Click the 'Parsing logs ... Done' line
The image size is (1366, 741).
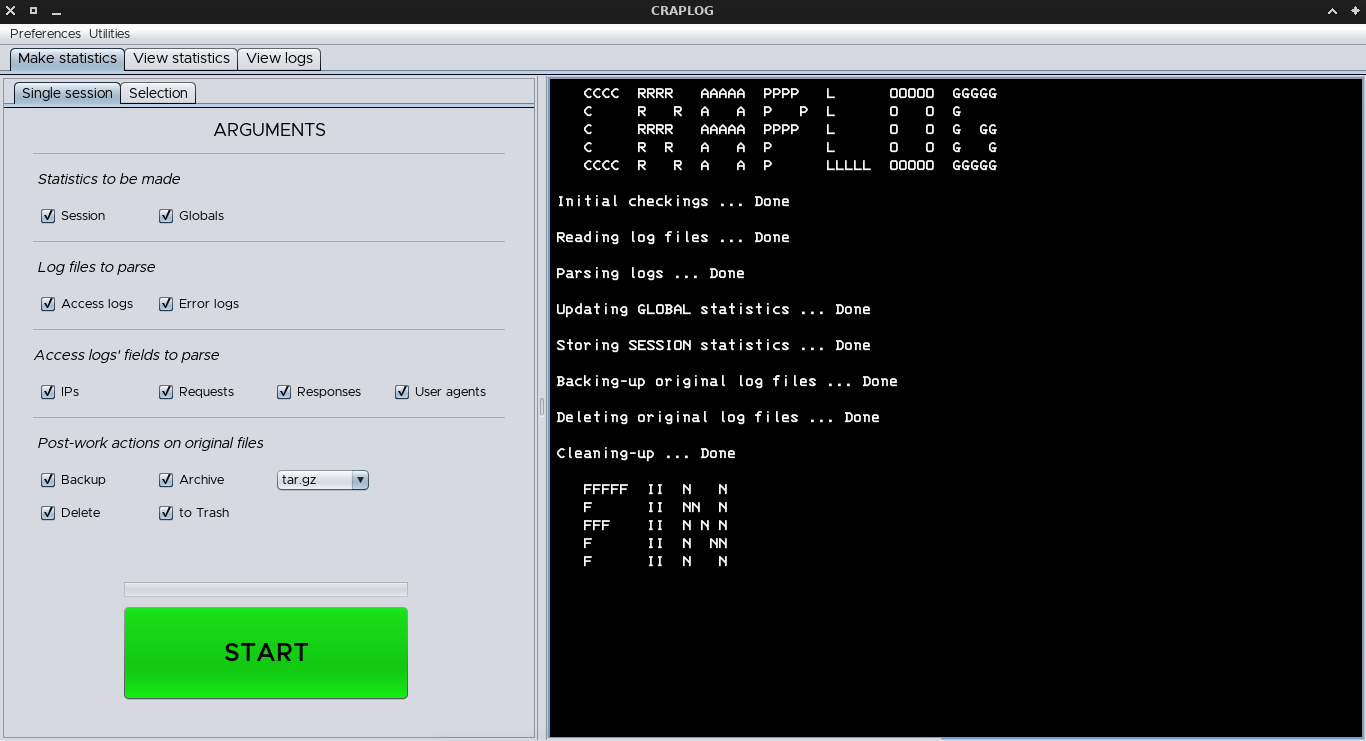650,274
